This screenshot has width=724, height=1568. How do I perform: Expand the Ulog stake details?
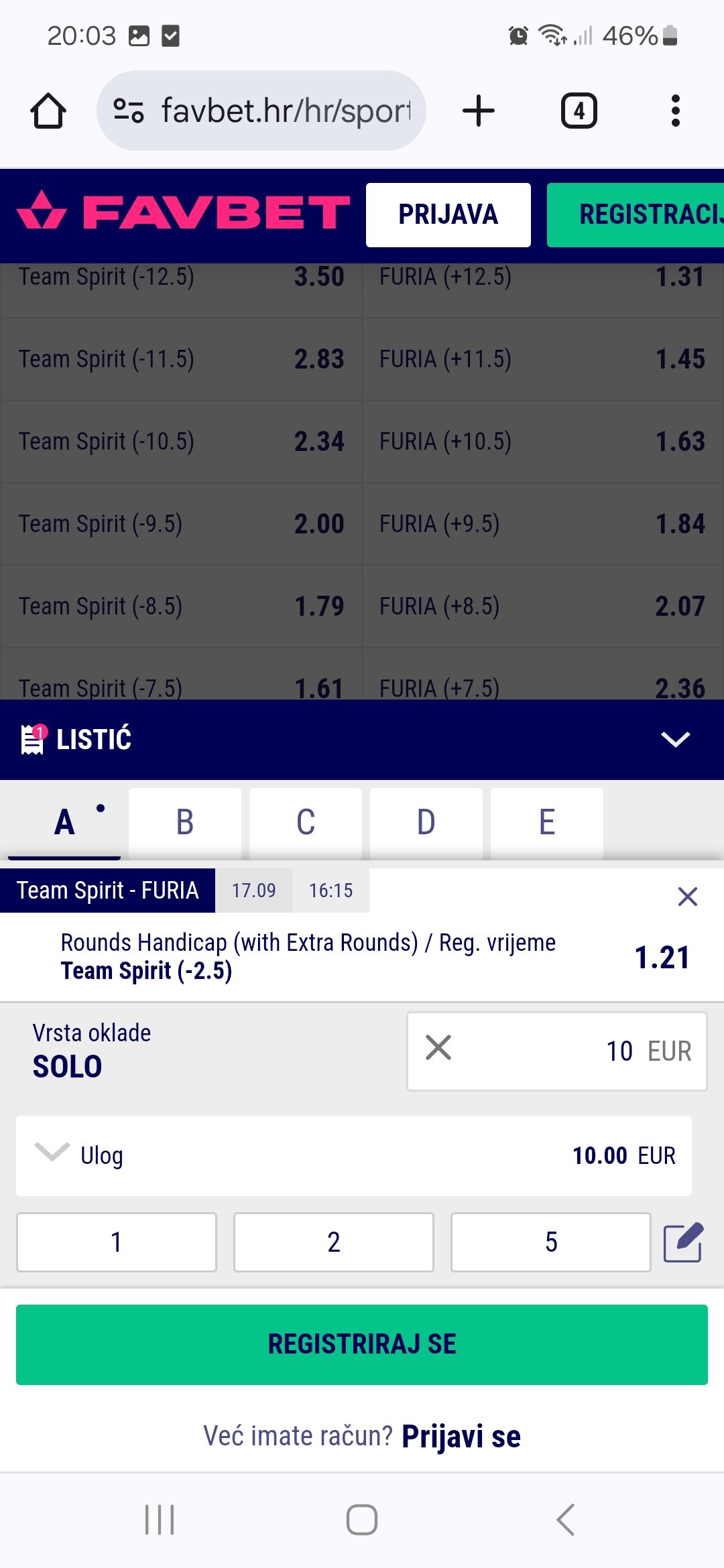click(52, 1154)
